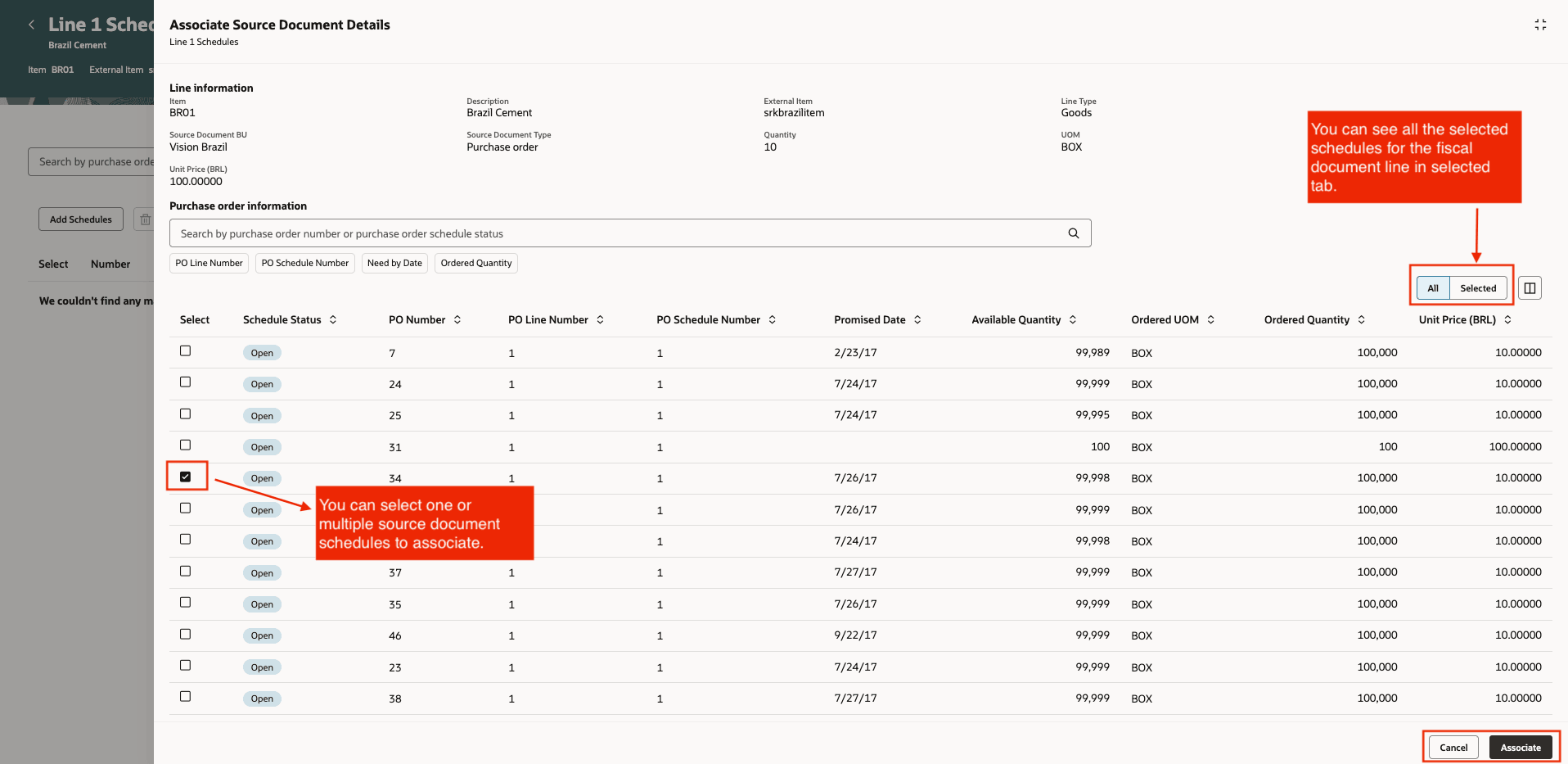Image resolution: width=1568 pixels, height=764 pixels.
Task: Focus the purchase order search field
Action: pyautogui.click(x=630, y=233)
